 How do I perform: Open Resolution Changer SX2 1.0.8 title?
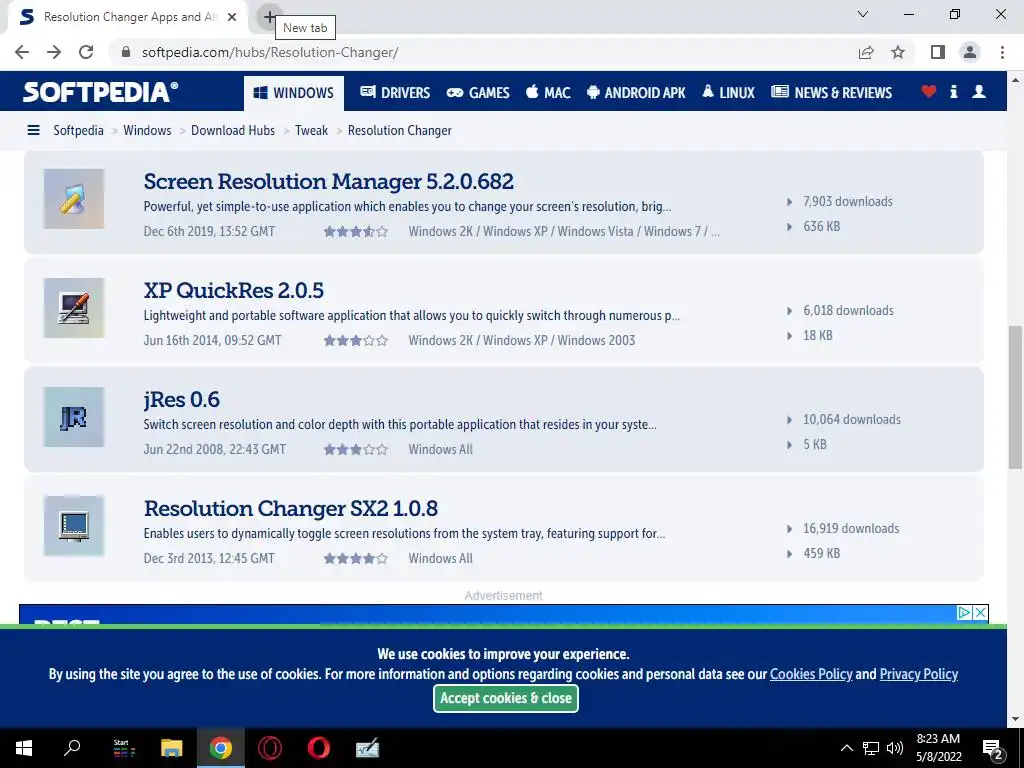point(291,508)
